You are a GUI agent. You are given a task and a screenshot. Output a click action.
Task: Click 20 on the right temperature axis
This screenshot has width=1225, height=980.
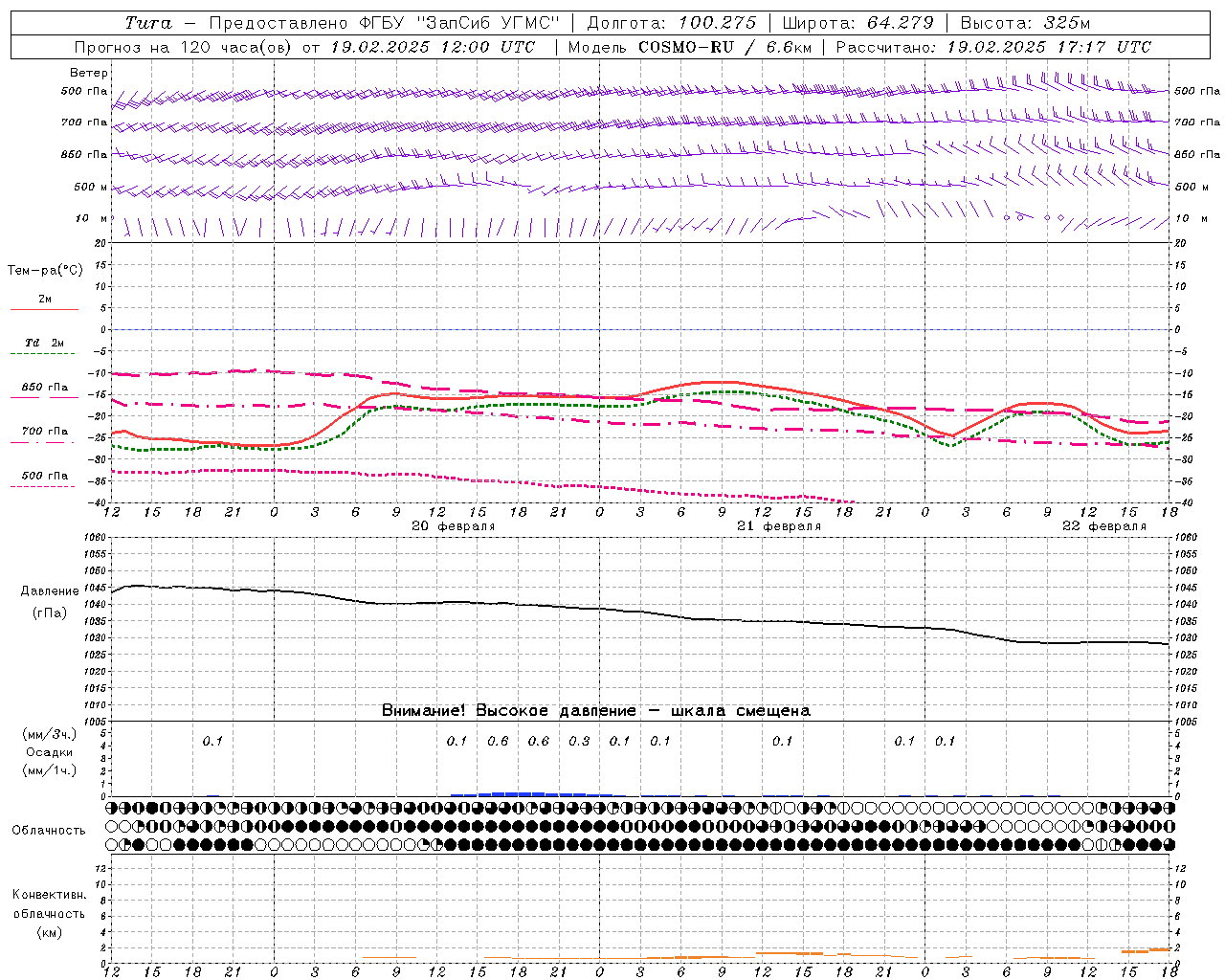coord(1180,244)
